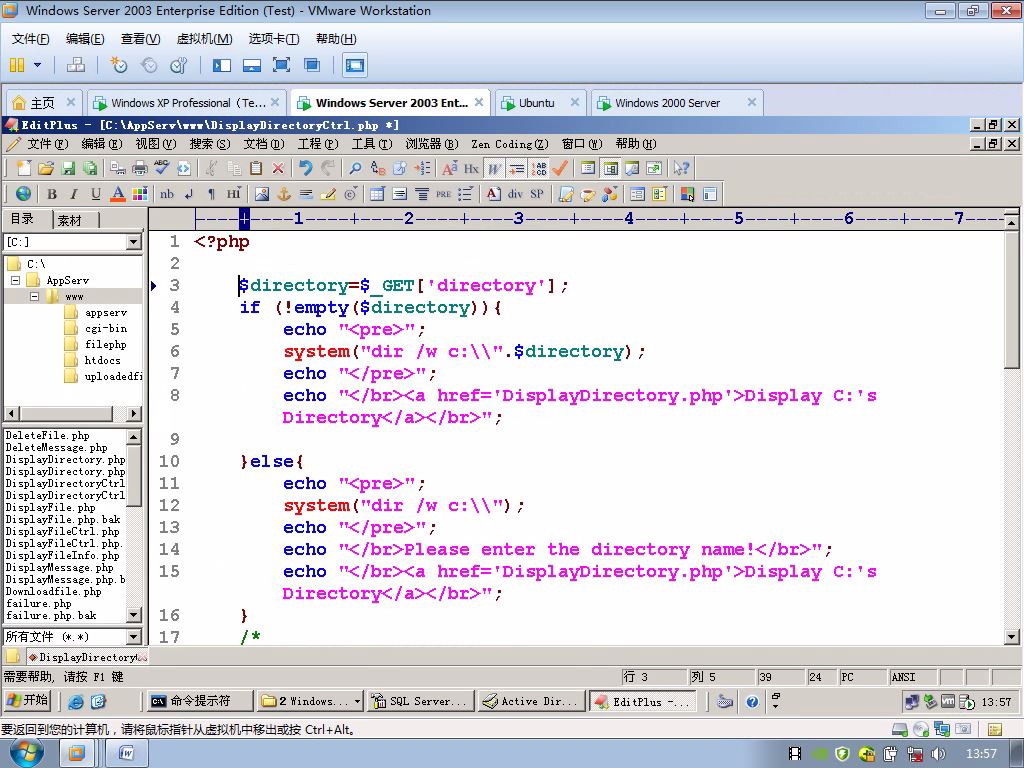Click VMware pause VM button
The width and height of the screenshot is (1024, 768).
point(18,65)
